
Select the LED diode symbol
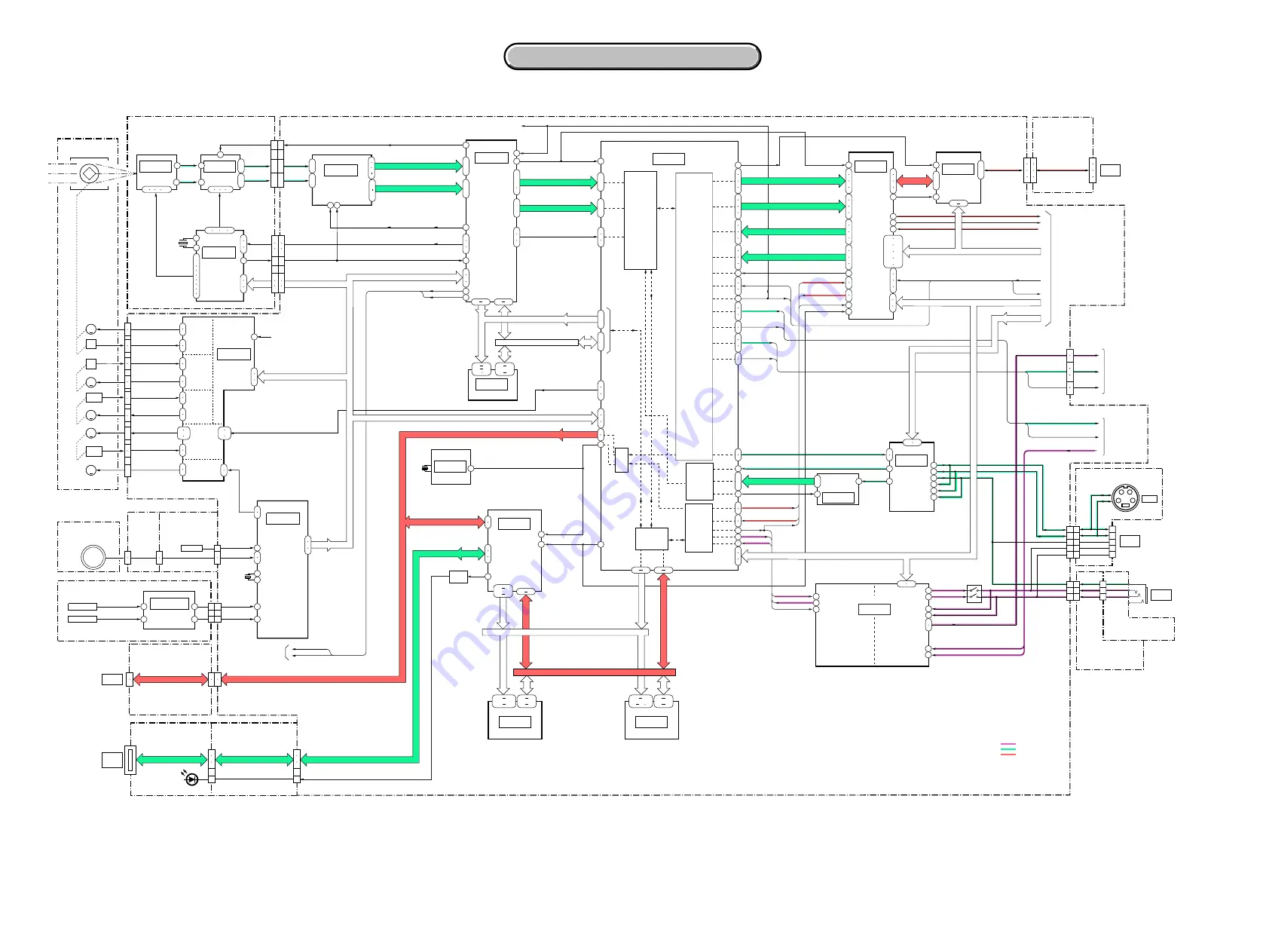[x=190, y=778]
